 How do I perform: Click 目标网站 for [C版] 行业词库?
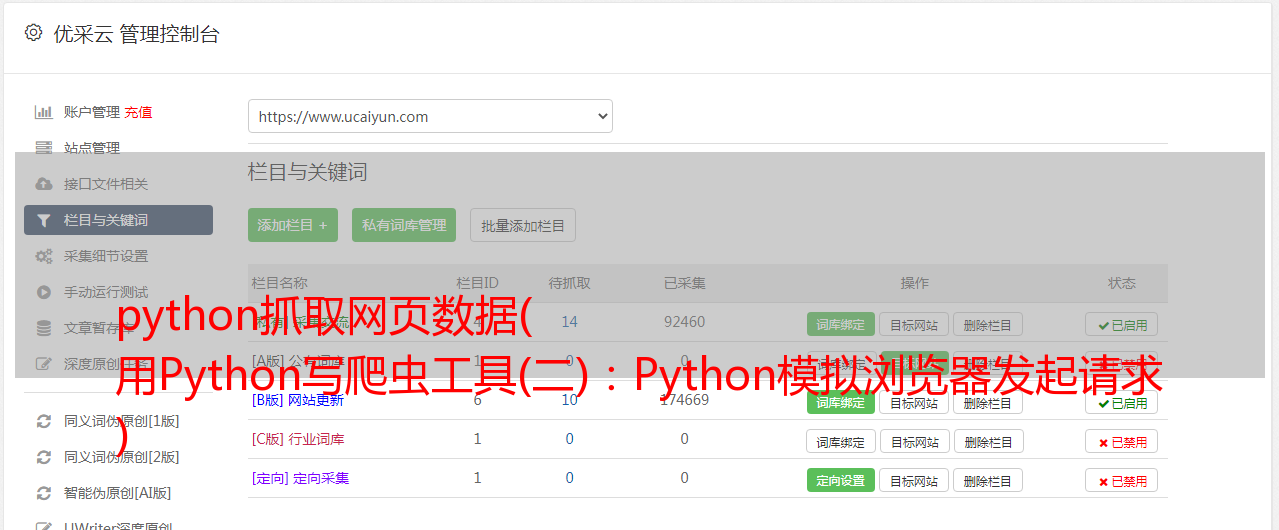(914, 441)
